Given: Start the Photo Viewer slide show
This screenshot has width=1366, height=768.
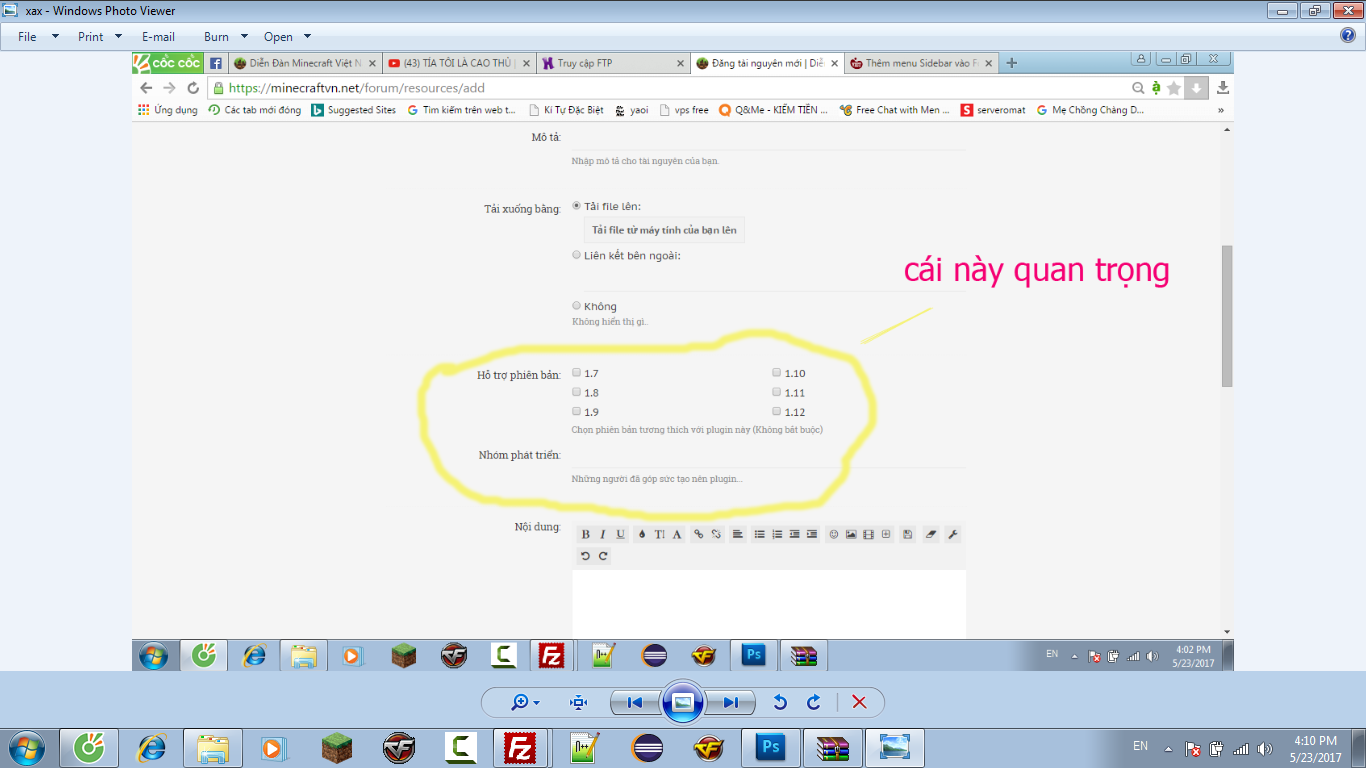Looking at the screenshot, I should (x=683, y=702).
